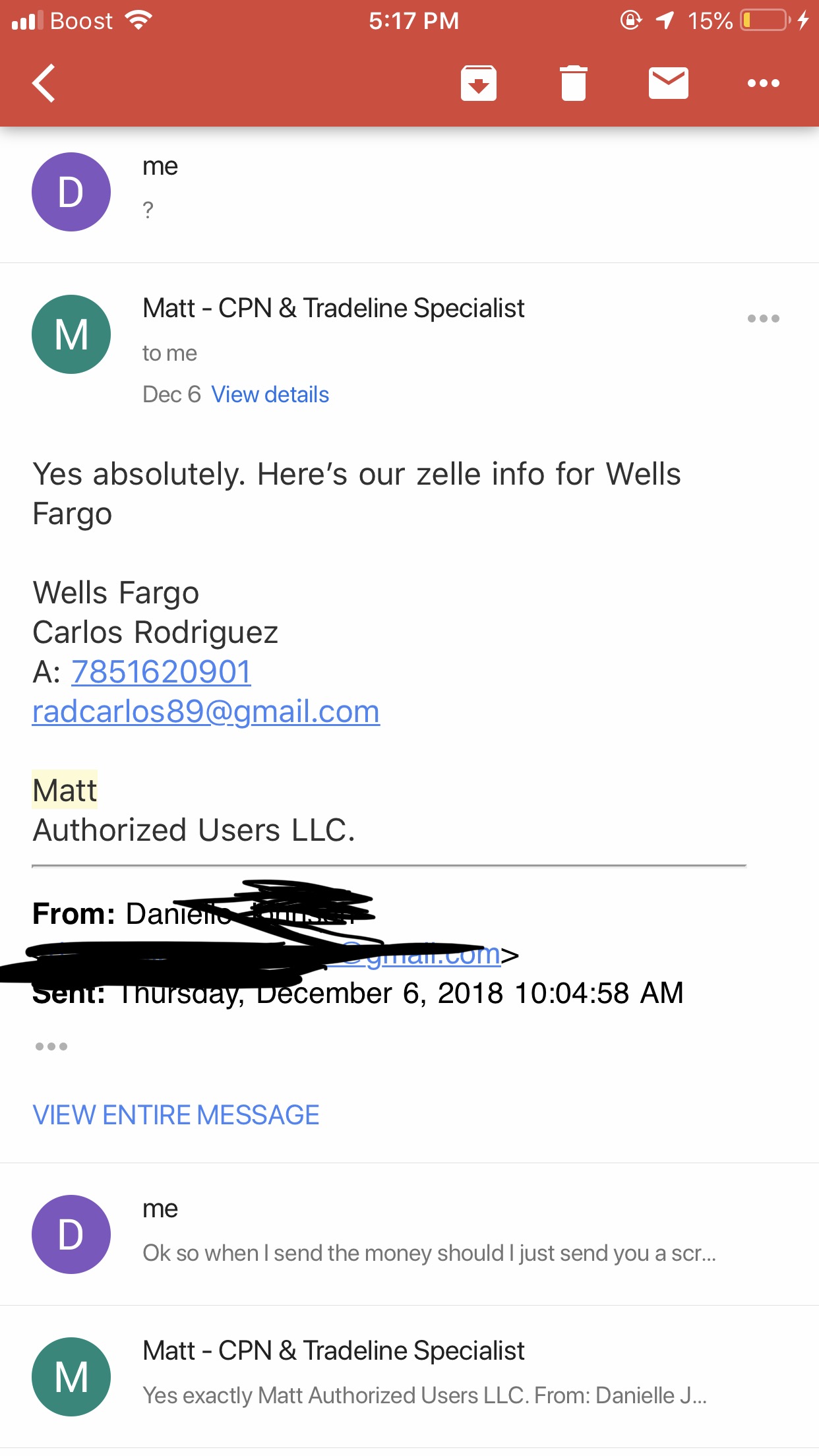
Task: Archive this email conversation
Action: coord(478,83)
